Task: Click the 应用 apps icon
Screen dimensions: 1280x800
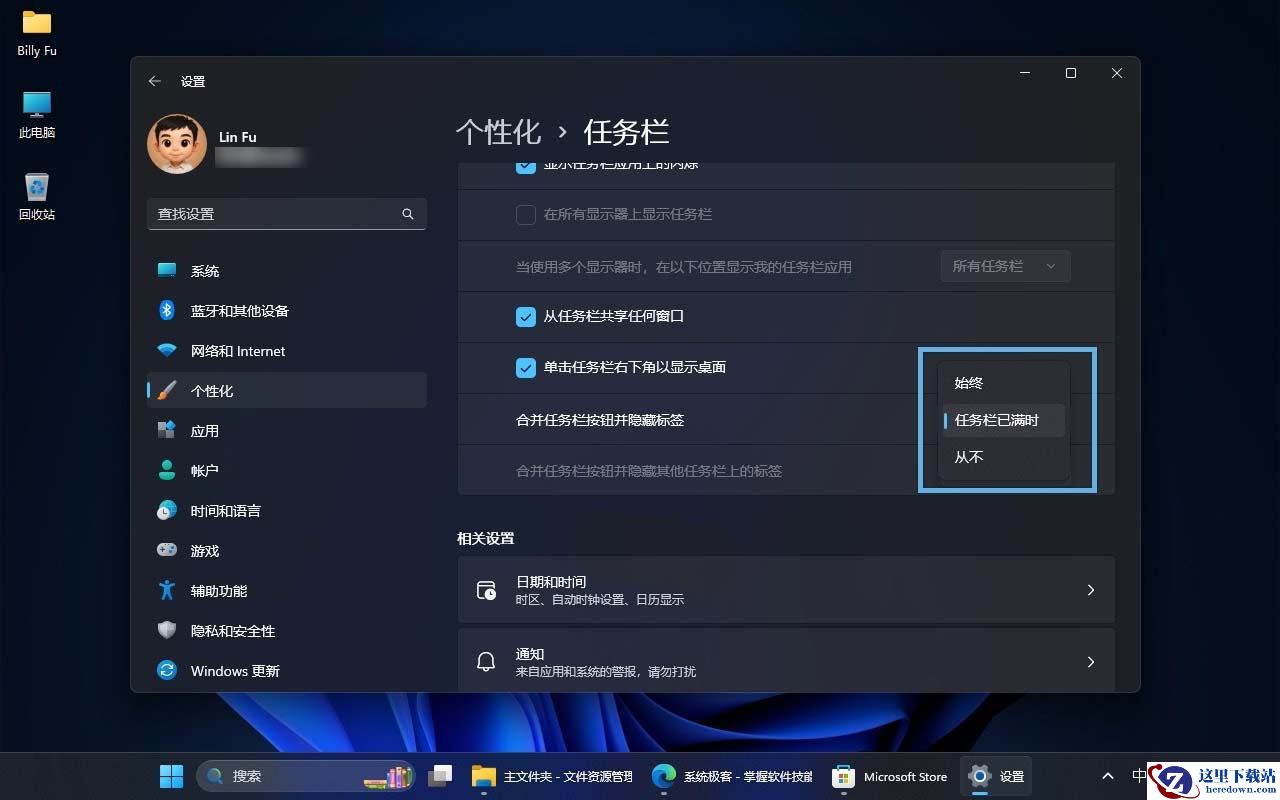Action: pos(167,430)
